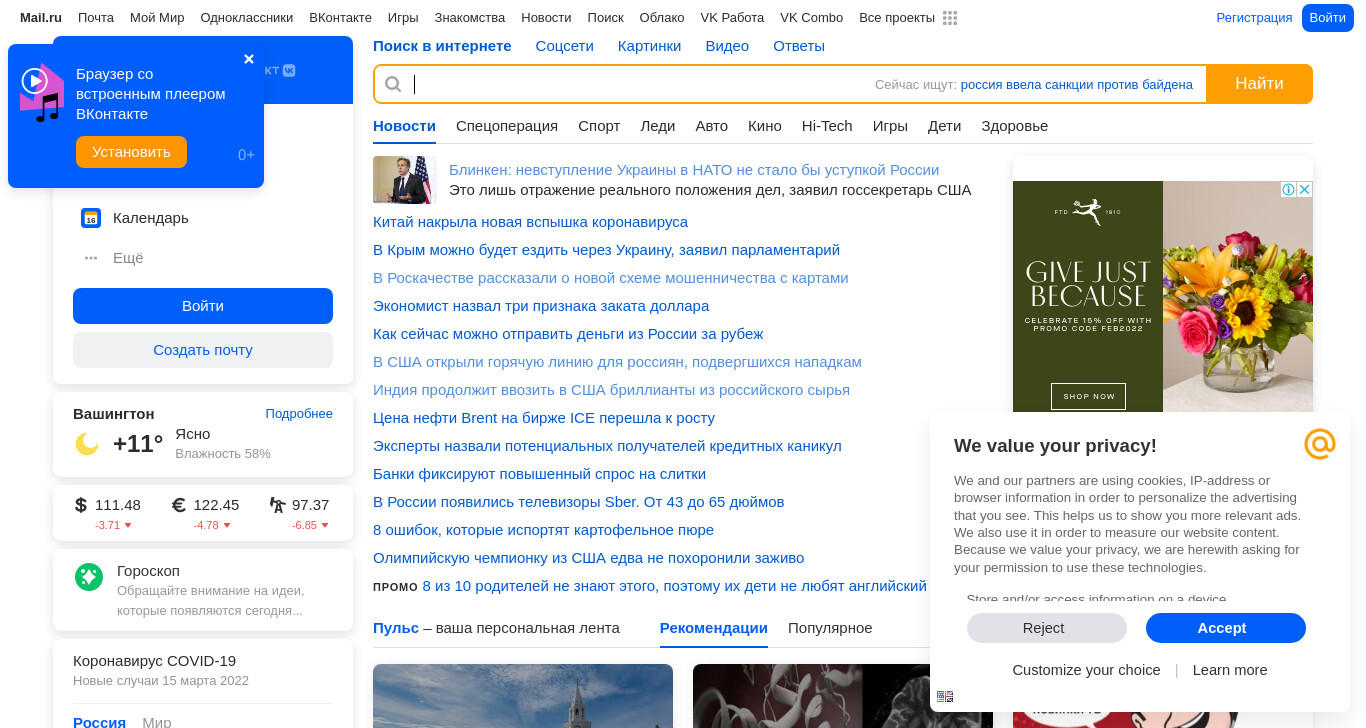Click trending query about Biden sanctions
The width and height of the screenshot is (1366, 728).
point(1077,85)
